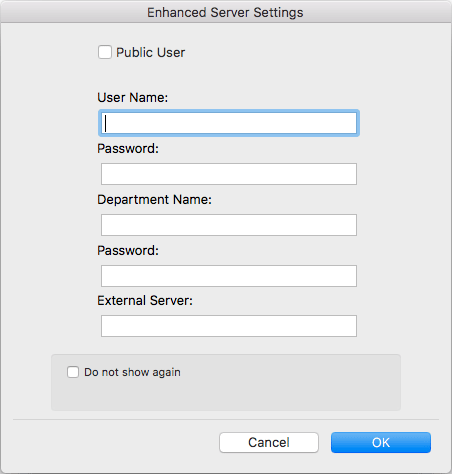Click the Password: label under Department Name

click(x=128, y=251)
